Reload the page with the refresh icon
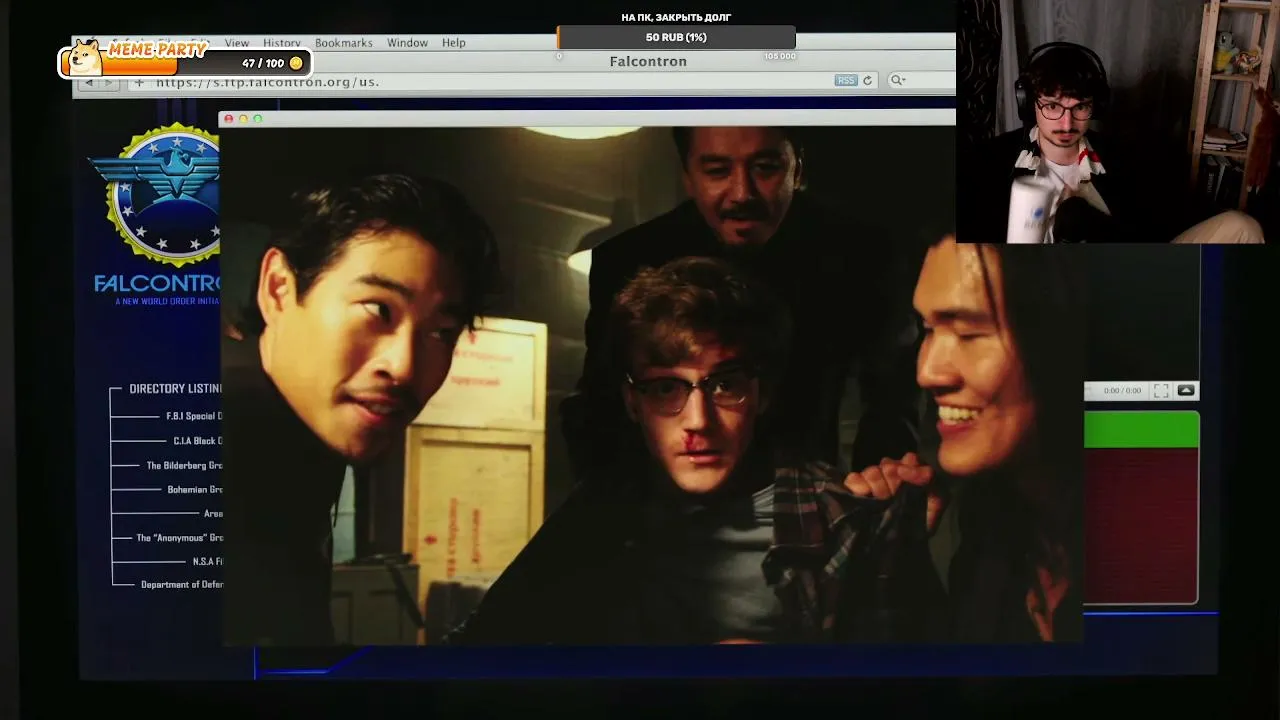This screenshot has width=1280, height=720. coord(868,80)
